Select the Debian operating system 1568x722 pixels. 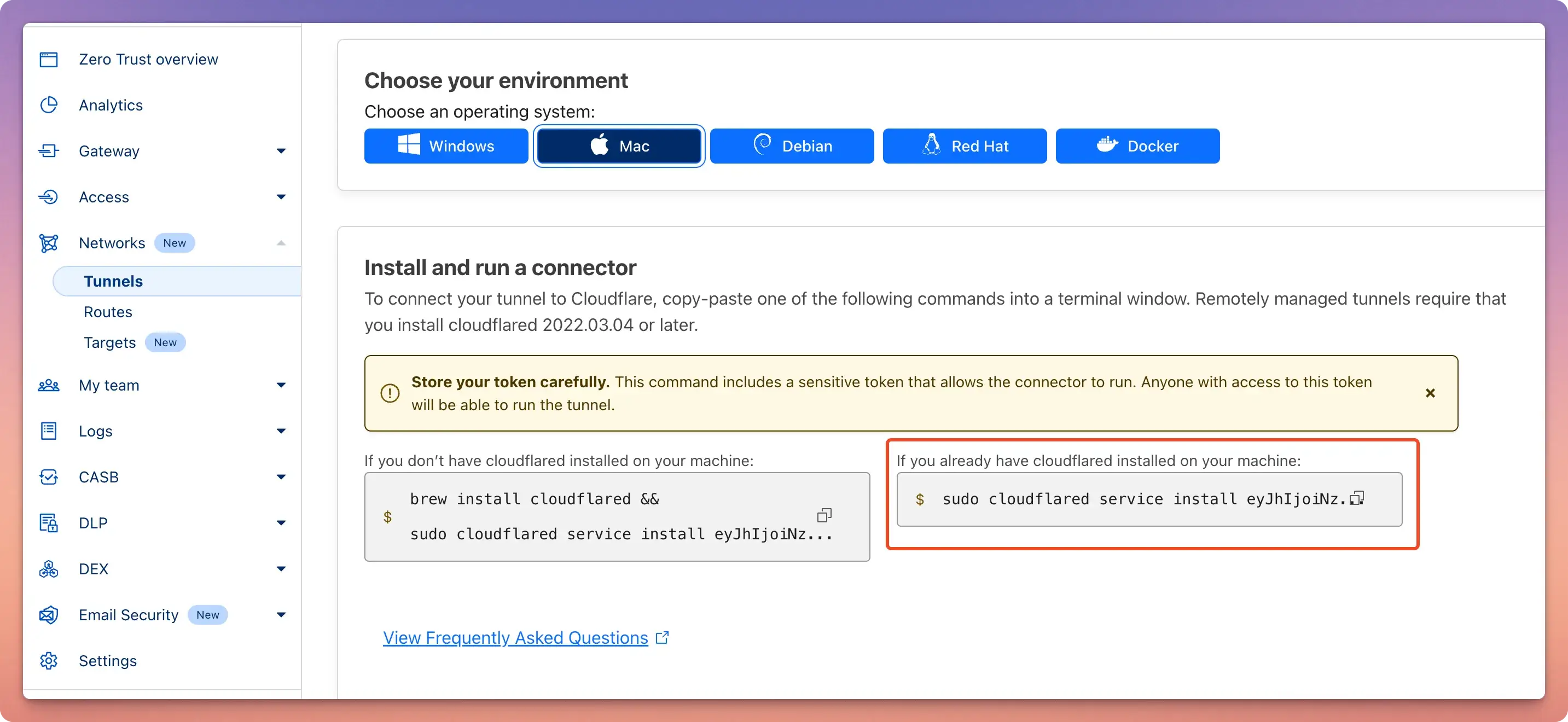point(792,146)
